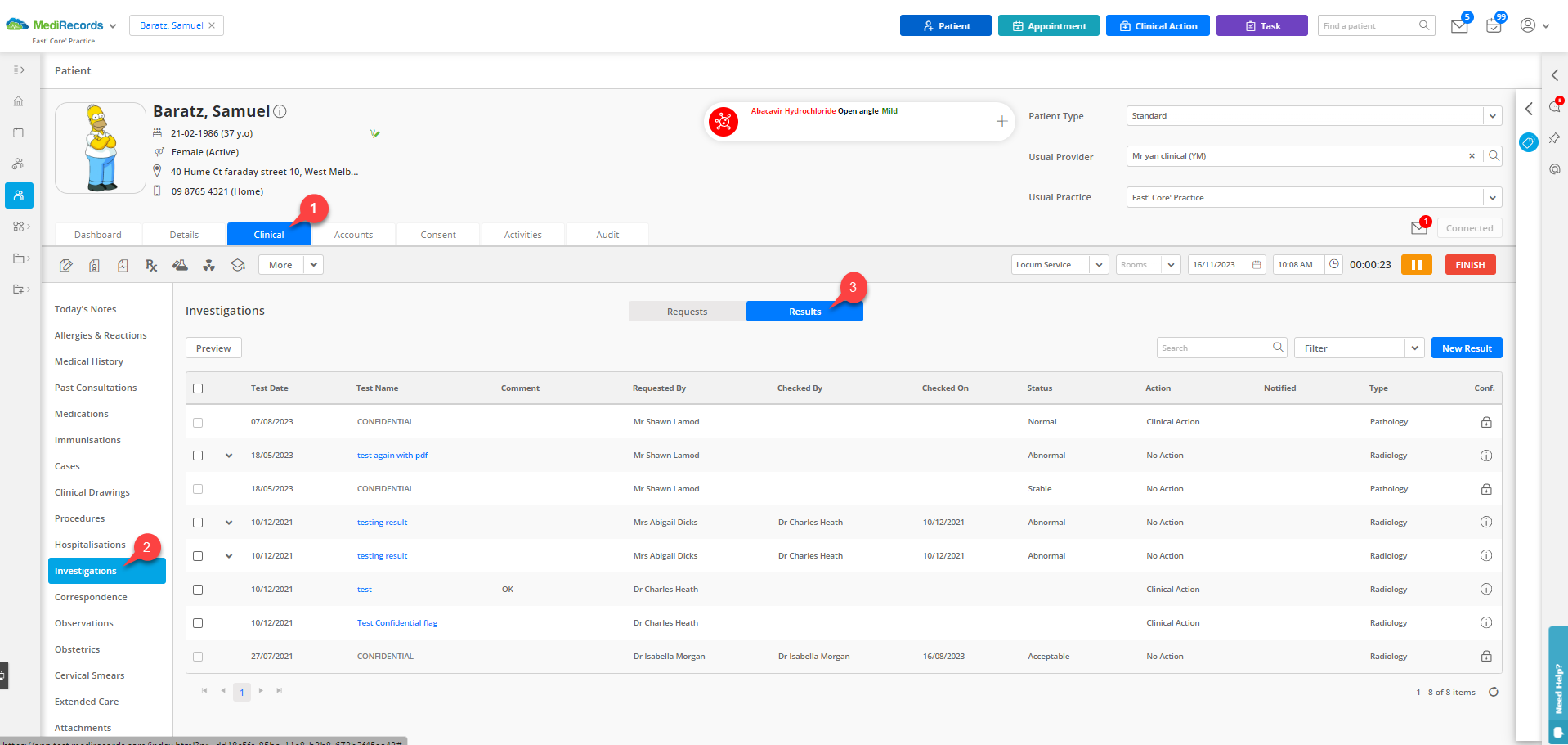Click info icon on 'test again with pdf' row

[x=1486, y=456]
